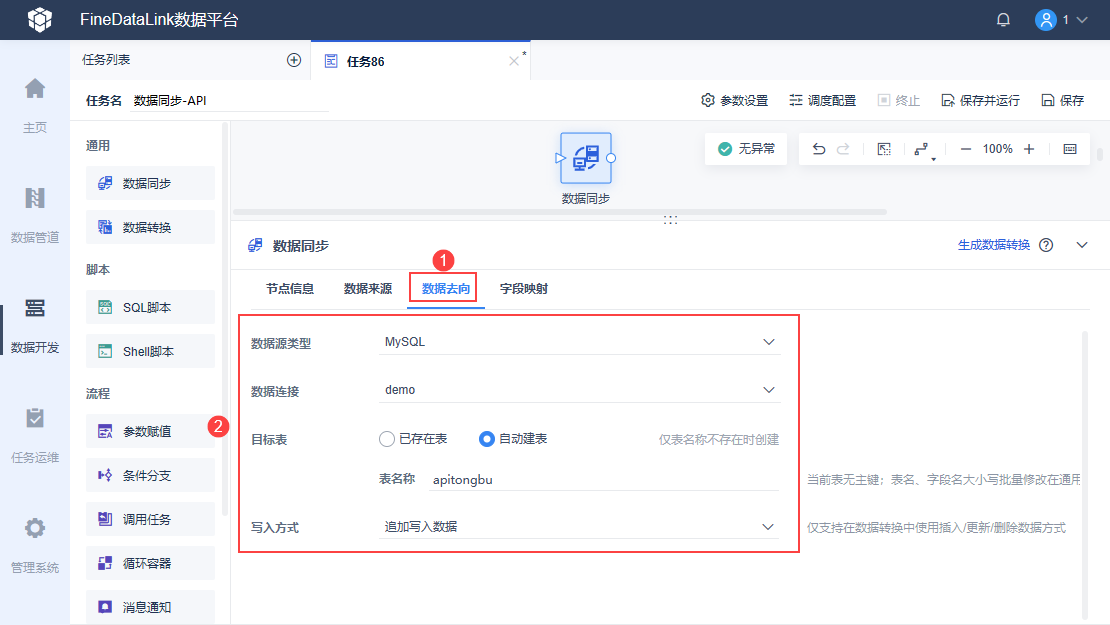The image size is (1110, 625).
Task: Select the 数据同步 node on canvas
Action: click(585, 159)
